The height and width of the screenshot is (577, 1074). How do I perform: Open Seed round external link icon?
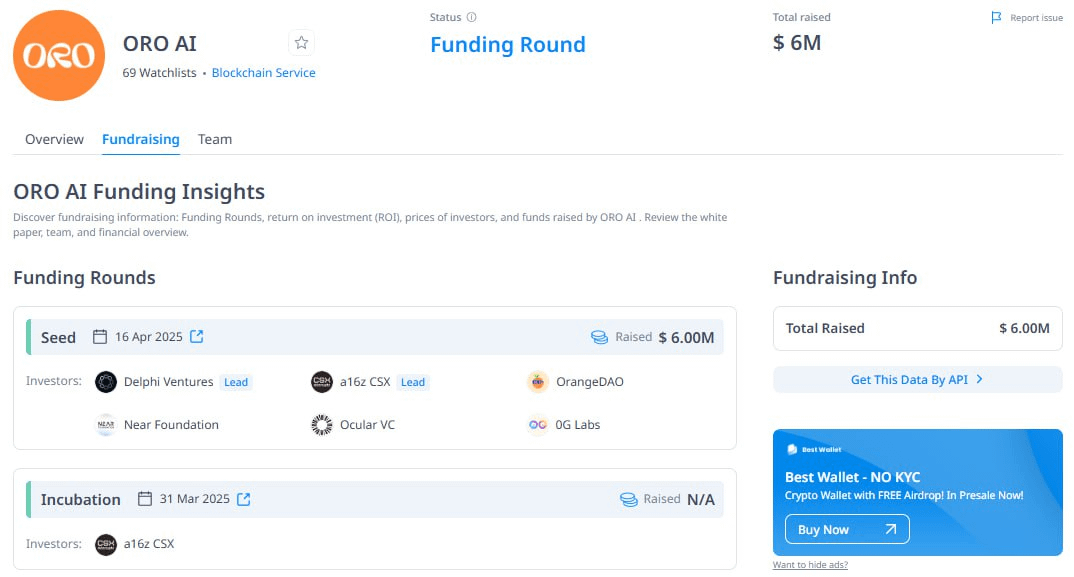click(197, 336)
